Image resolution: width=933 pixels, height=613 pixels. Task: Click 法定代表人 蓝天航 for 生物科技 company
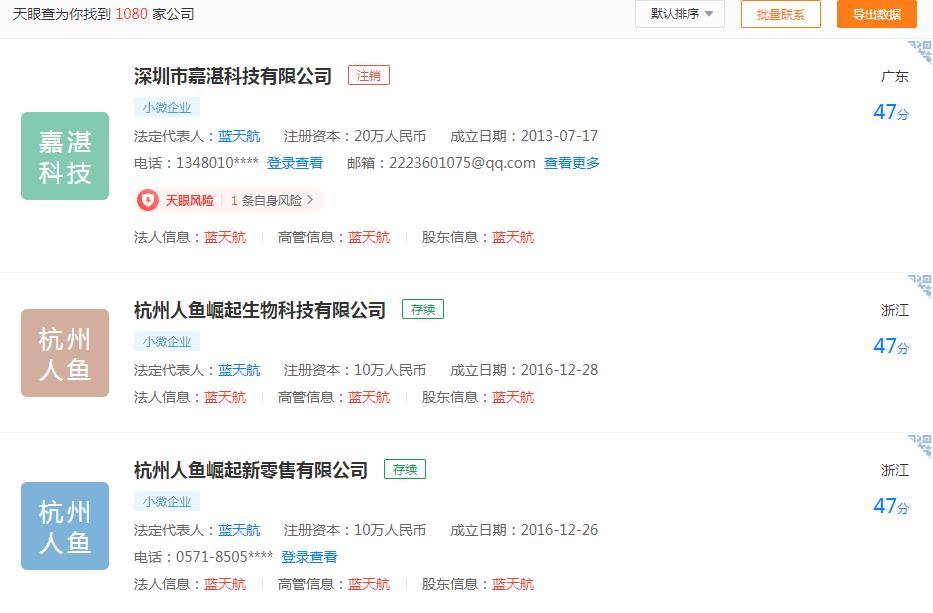point(239,370)
